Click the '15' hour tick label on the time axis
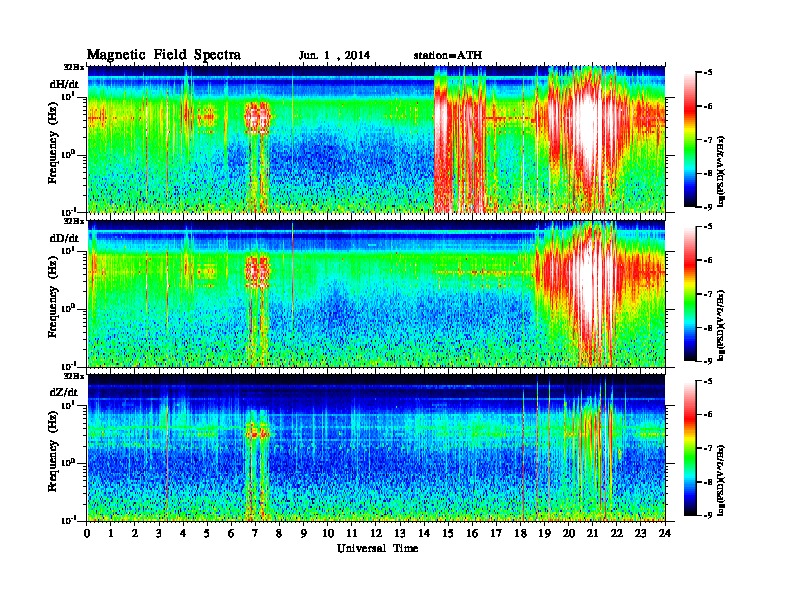This screenshot has height=612, width=792. pyautogui.click(x=448, y=533)
